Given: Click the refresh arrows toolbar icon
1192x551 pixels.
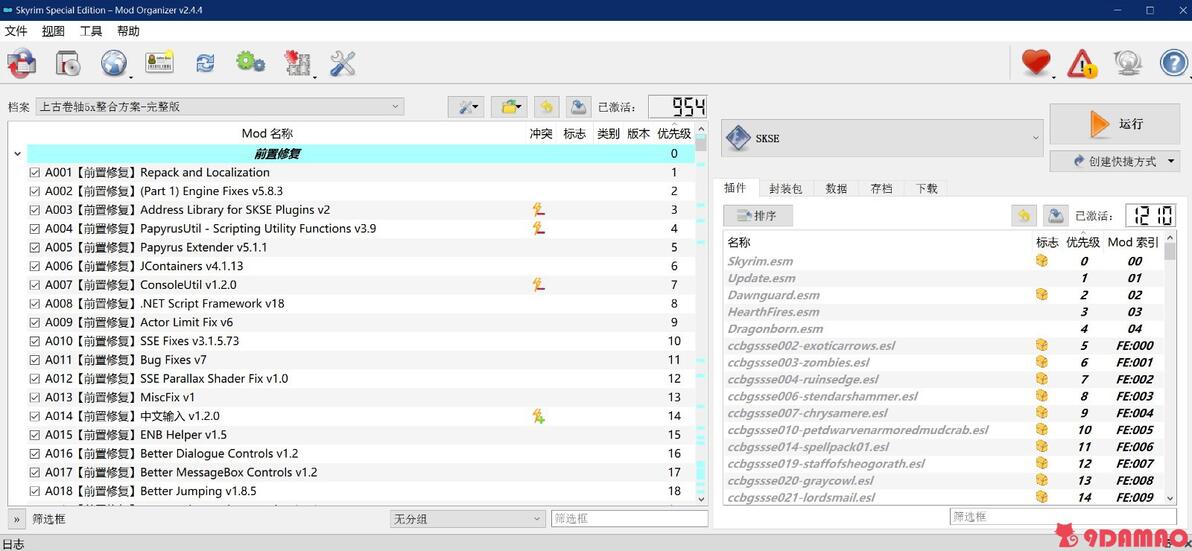Looking at the screenshot, I should 205,63.
